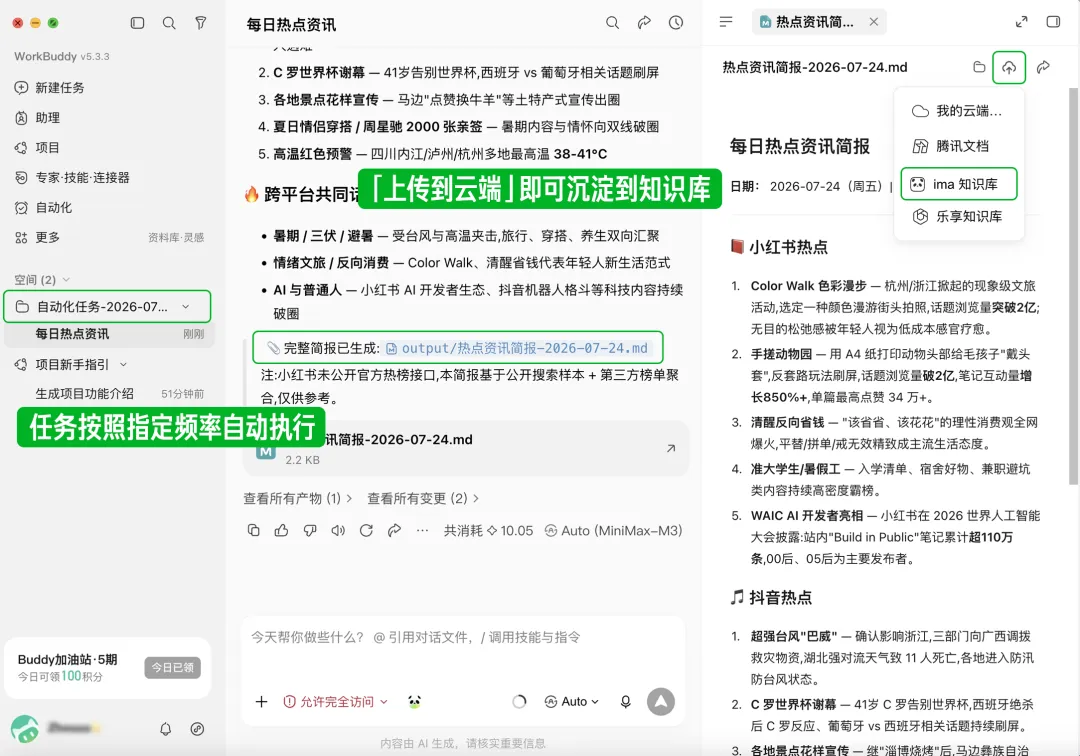Expand the 自动化任务-2026-07 folder chevron
Image resolution: width=1080 pixels, height=756 pixels.
[185, 306]
